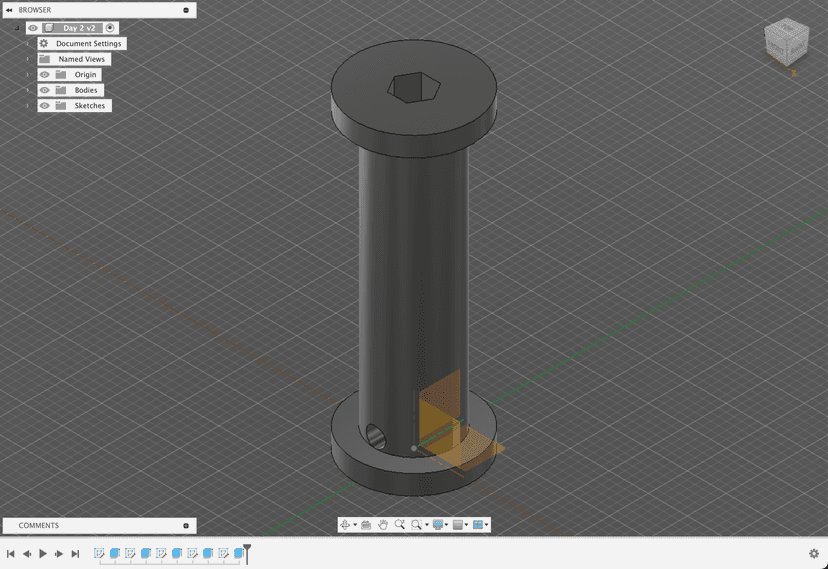This screenshot has height=569, width=828.
Task: Open timeline settings gear at bottom right
Action: click(x=813, y=553)
